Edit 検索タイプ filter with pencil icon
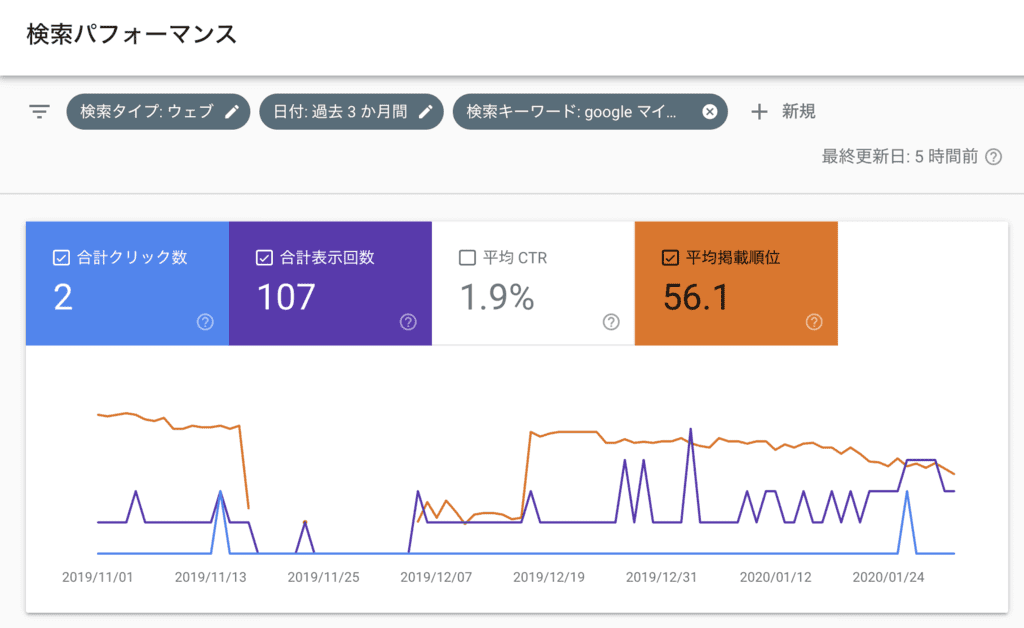Image resolution: width=1024 pixels, height=628 pixels. 232,111
